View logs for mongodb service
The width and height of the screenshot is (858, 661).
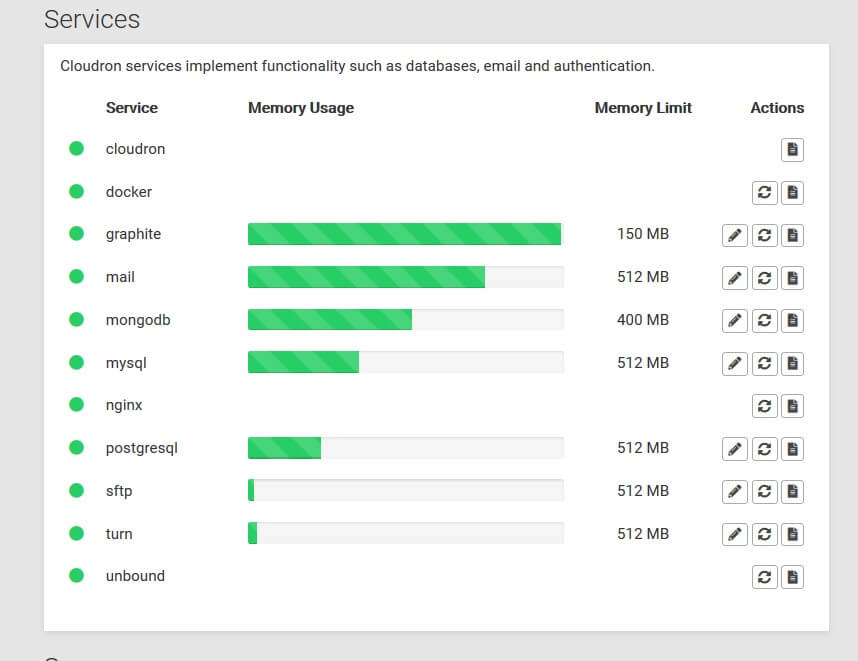(x=792, y=321)
